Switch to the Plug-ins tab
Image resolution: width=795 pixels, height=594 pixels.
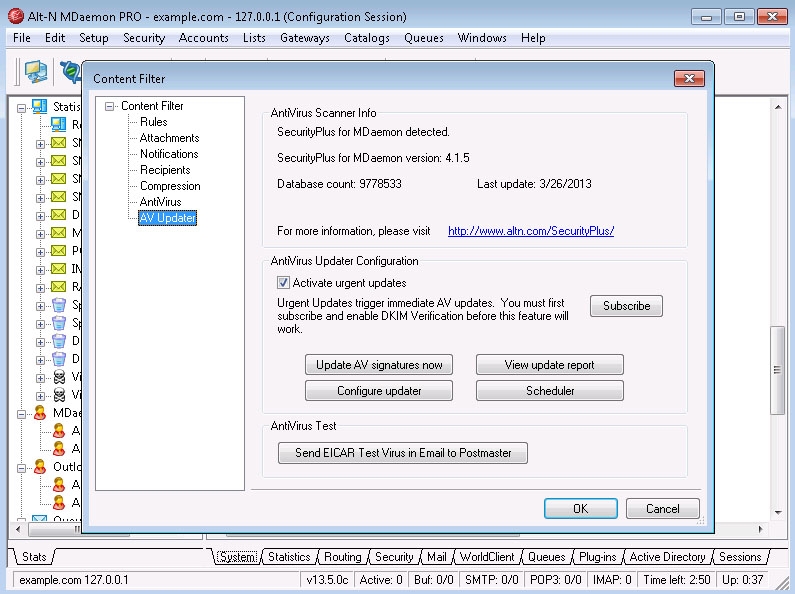tap(597, 557)
